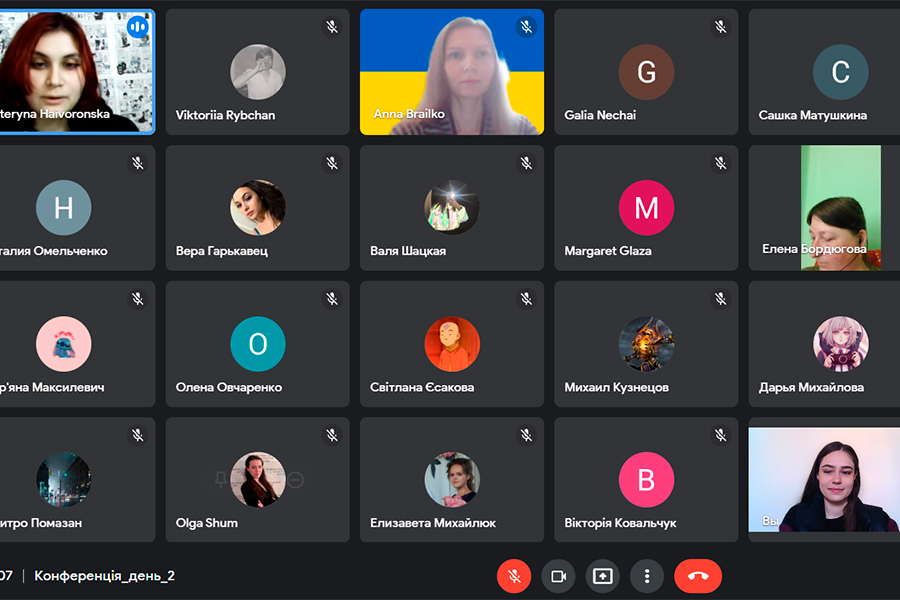Click Світлана Єсакова's orange cartoon avatar
Image resolution: width=900 pixels, height=600 pixels.
(x=452, y=344)
